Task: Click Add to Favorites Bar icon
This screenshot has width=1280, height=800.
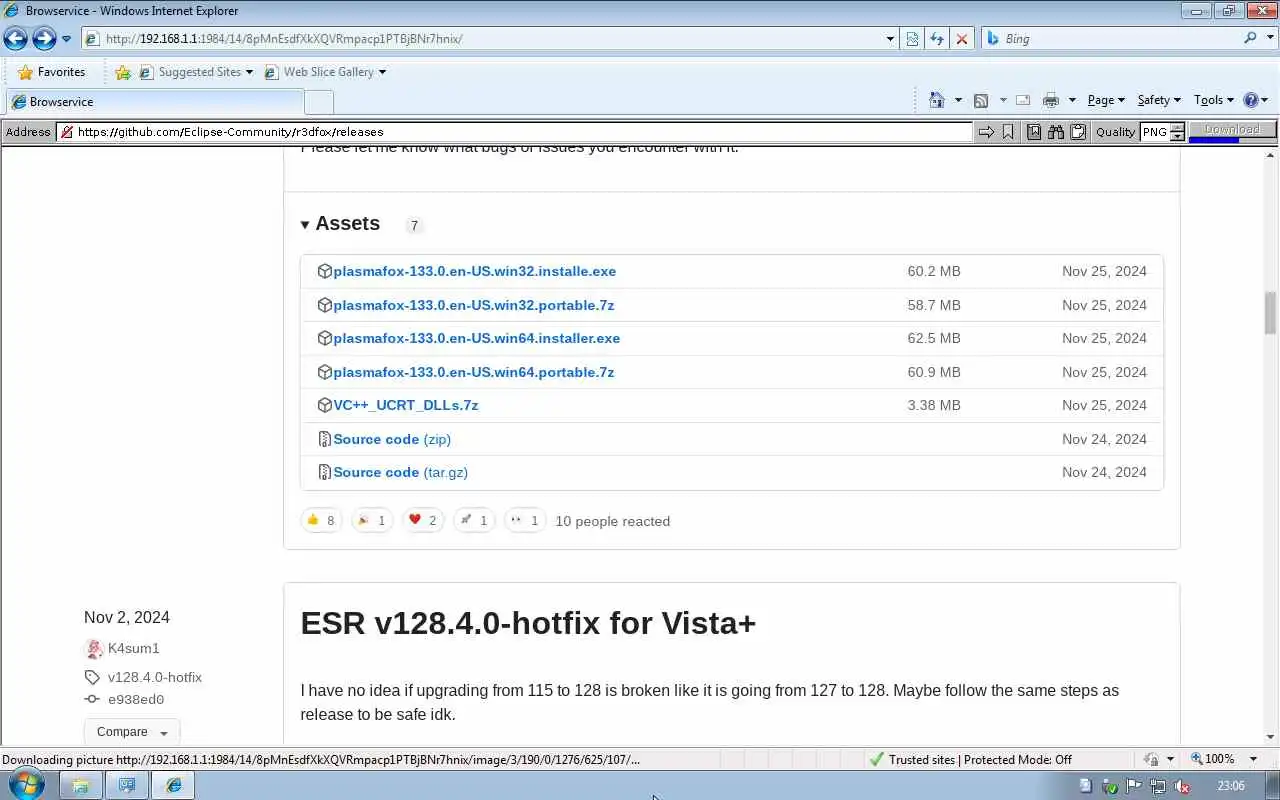Action: (x=123, y=72)
